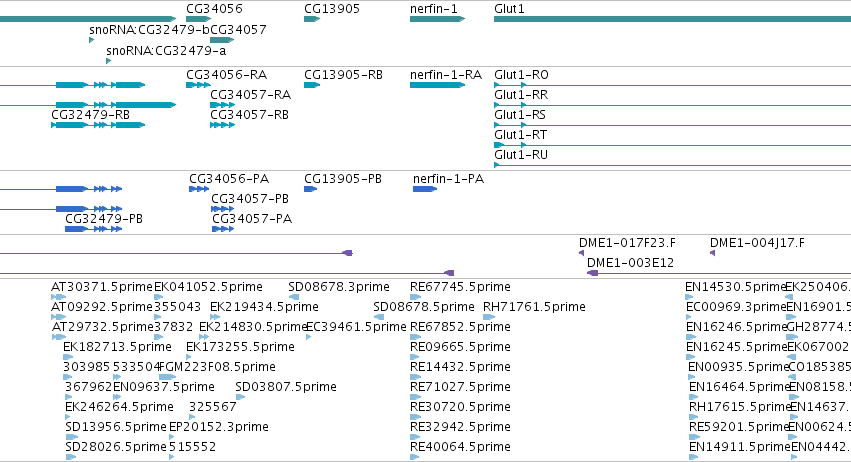Click the EN09637.5prime EST label
The width and height of the screenshot is (851, 462).
coord(164,387)
